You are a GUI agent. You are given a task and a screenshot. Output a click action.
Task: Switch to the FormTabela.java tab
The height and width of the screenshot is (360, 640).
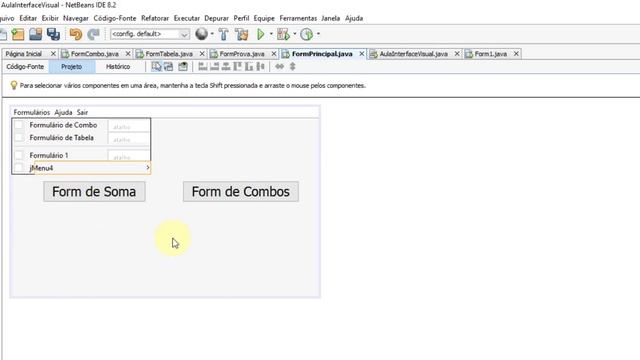pos(169,54)
